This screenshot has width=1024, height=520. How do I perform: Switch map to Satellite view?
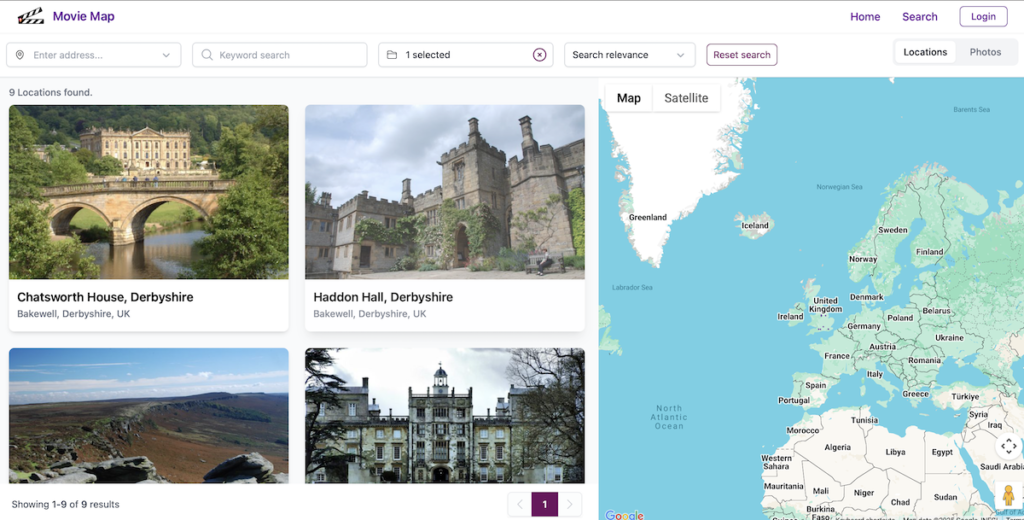[686, 98]
